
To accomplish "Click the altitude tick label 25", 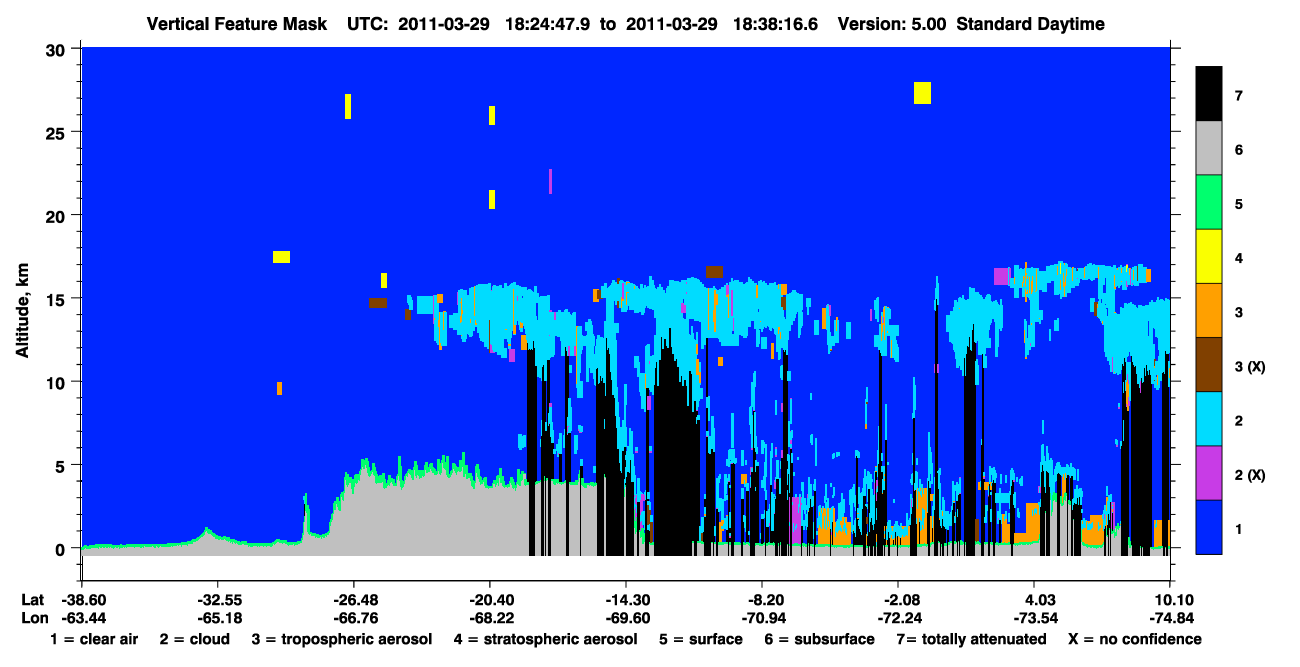I will [x=57, y=132].
